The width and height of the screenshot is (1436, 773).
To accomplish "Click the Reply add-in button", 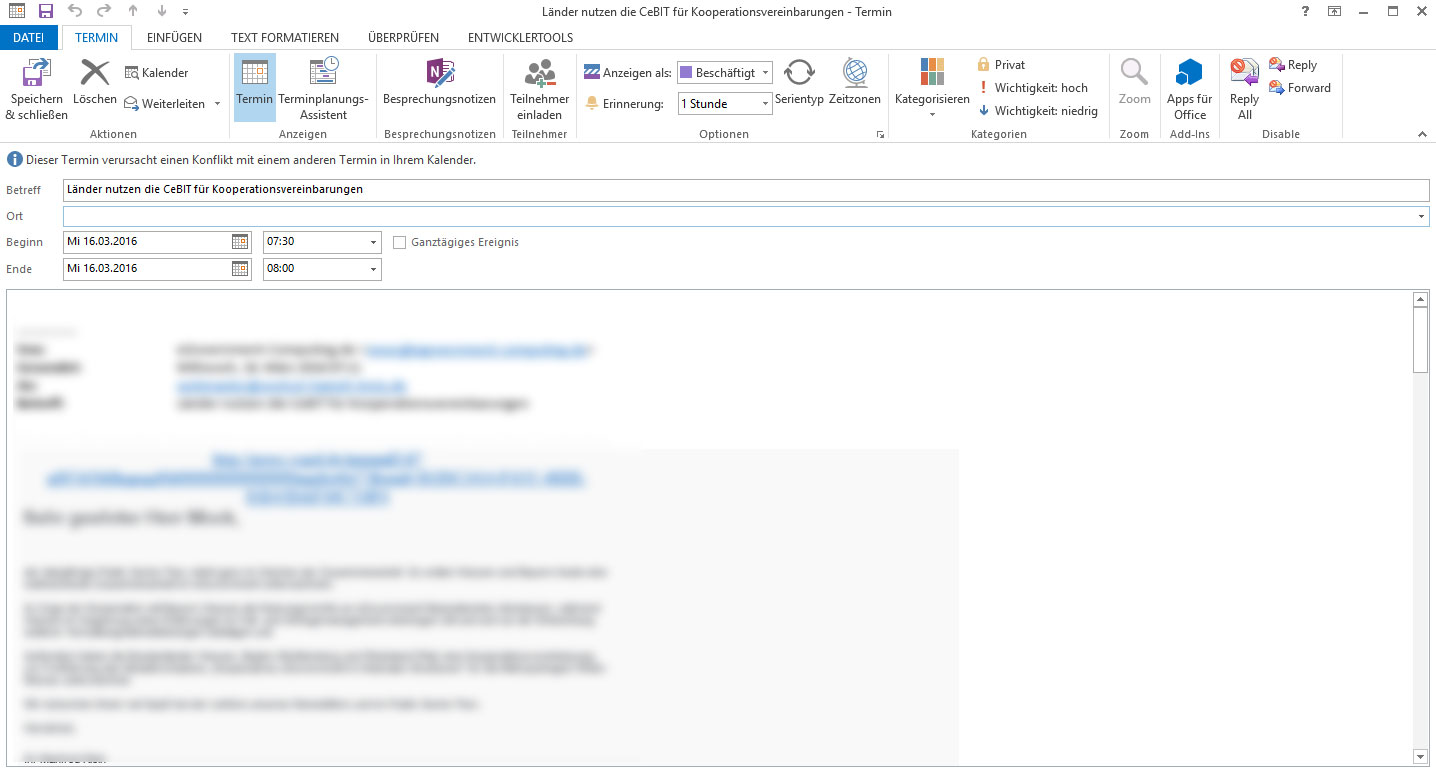I will coord(1293,65).
